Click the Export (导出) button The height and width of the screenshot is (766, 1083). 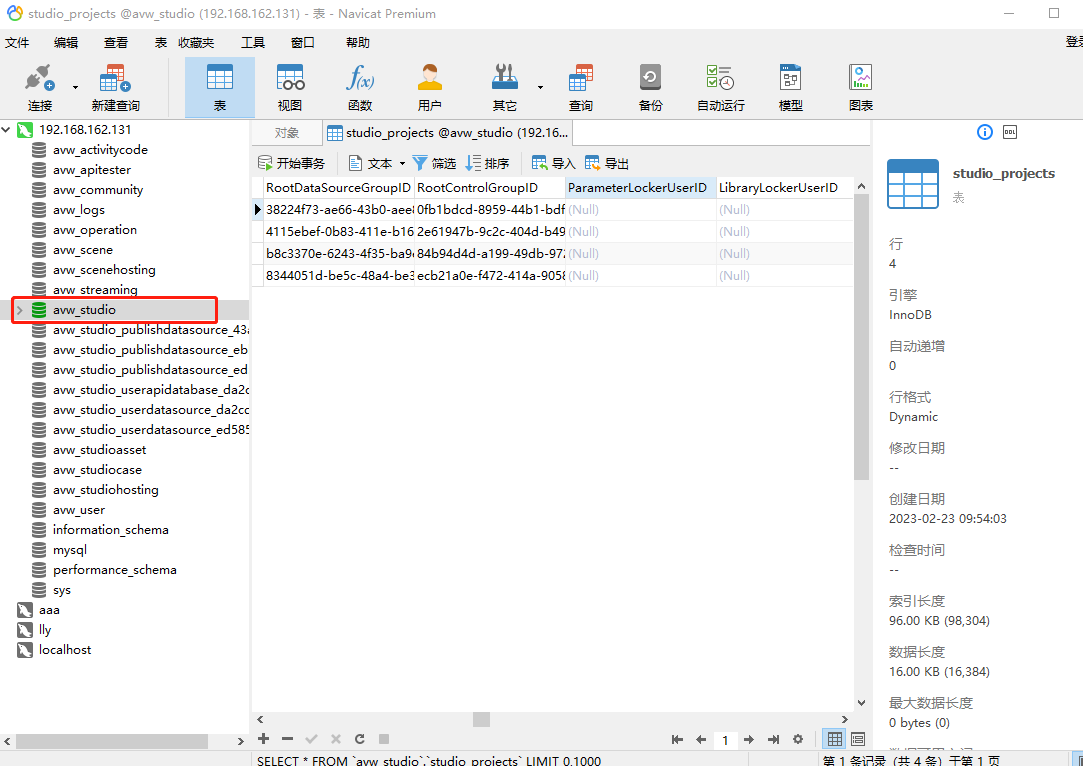pos(607,163)
